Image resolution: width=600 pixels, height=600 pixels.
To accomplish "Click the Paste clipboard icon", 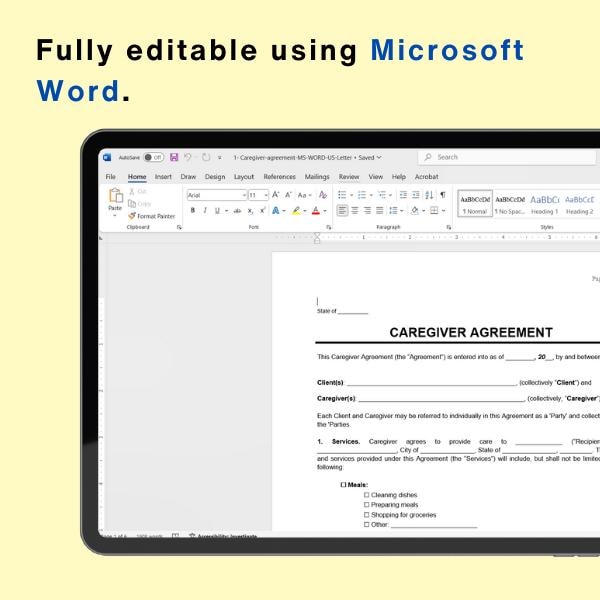I will tap(115, 196).
